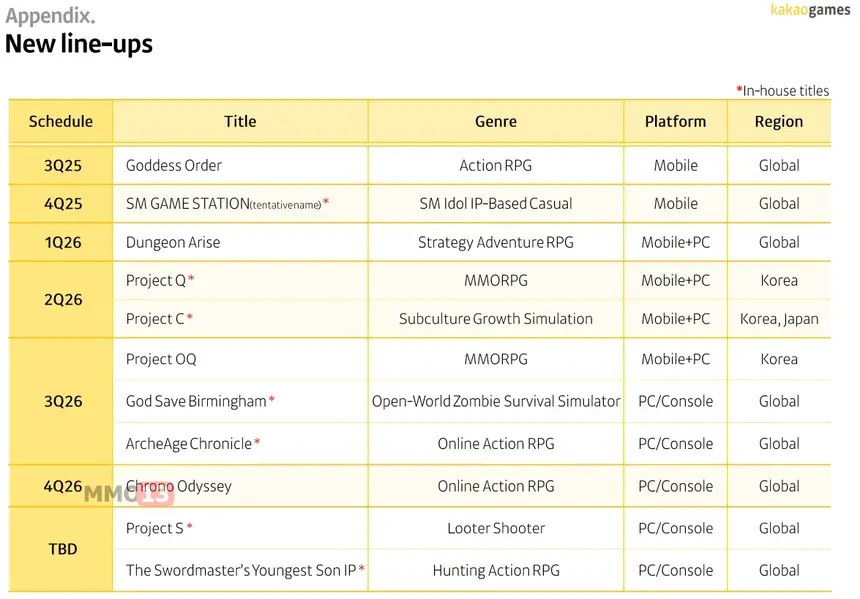Select "PC/Console" platform for Project S

[x=676, y=528]
